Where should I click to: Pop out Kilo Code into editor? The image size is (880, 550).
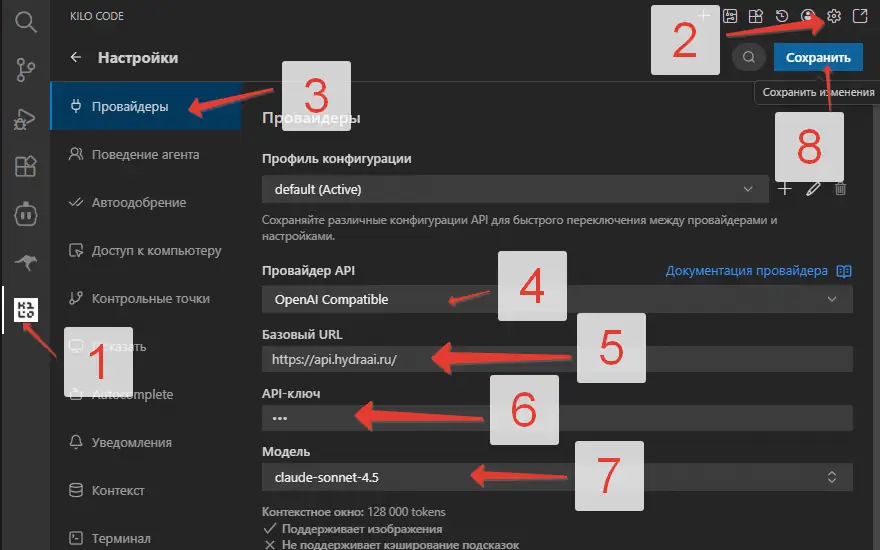858,17
